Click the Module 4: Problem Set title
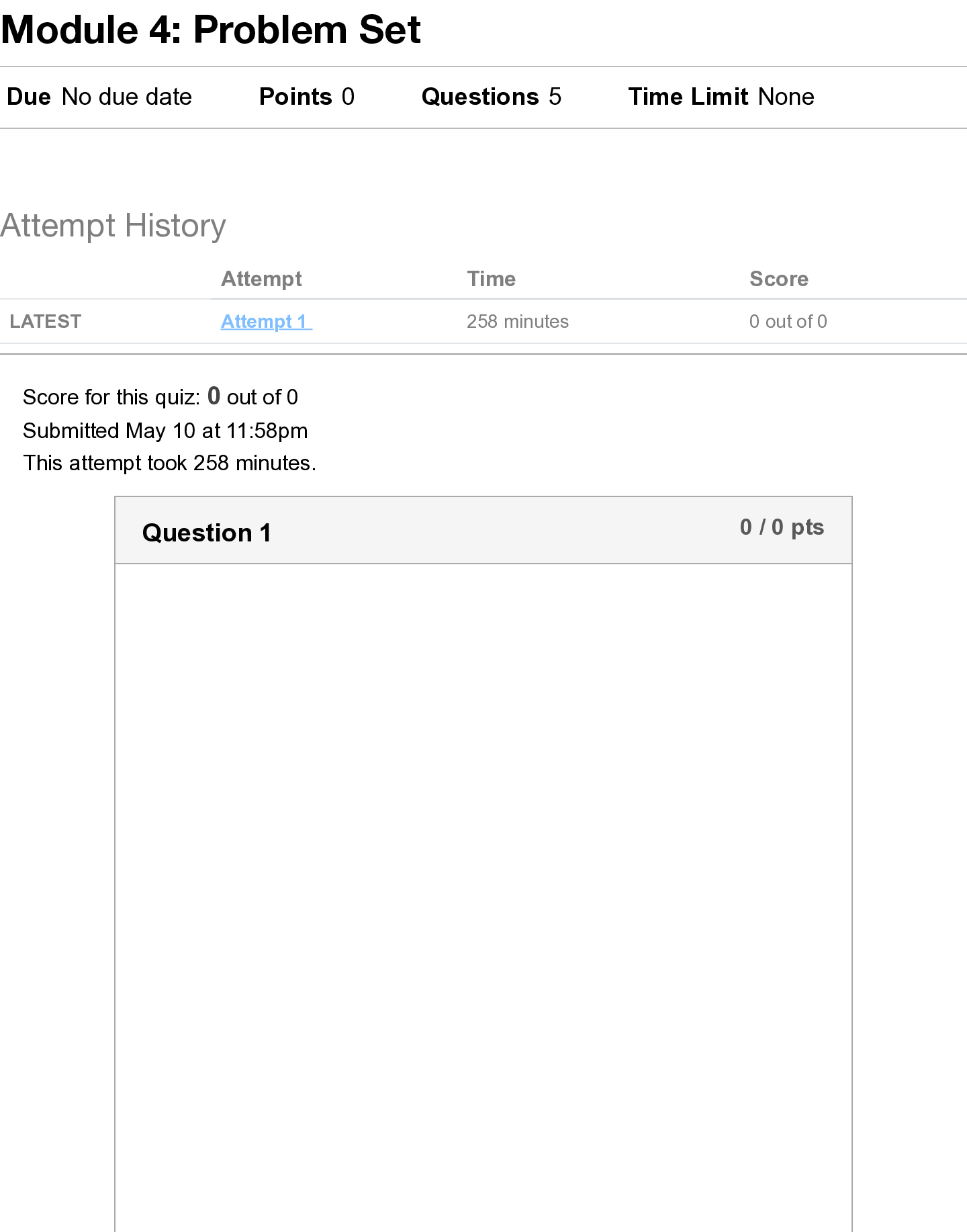Screen dimensions: 967x1232 pyautogui.click(x=211, y=30)
